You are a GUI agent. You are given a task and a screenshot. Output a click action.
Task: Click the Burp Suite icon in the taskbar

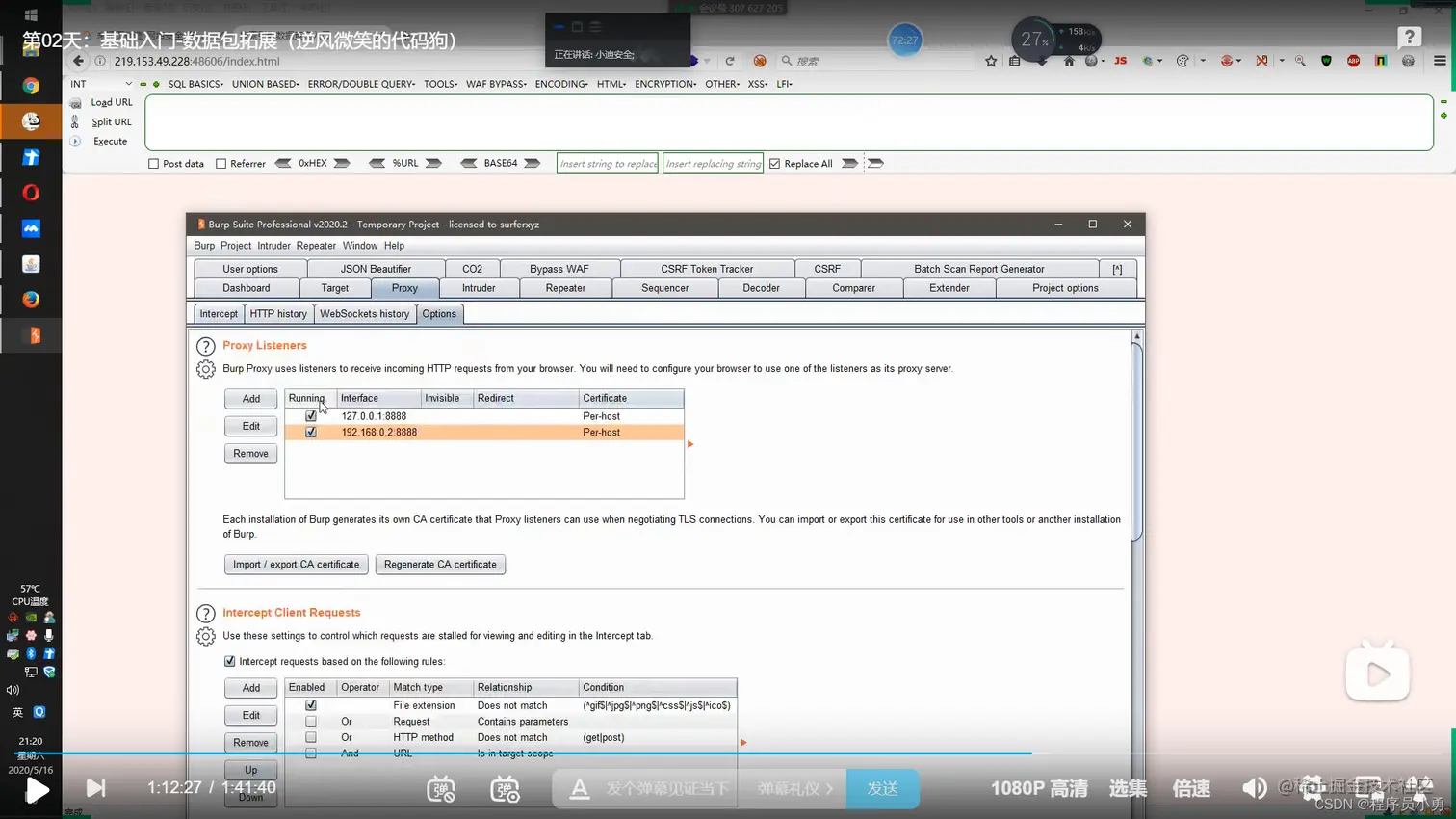pos(34,335)
